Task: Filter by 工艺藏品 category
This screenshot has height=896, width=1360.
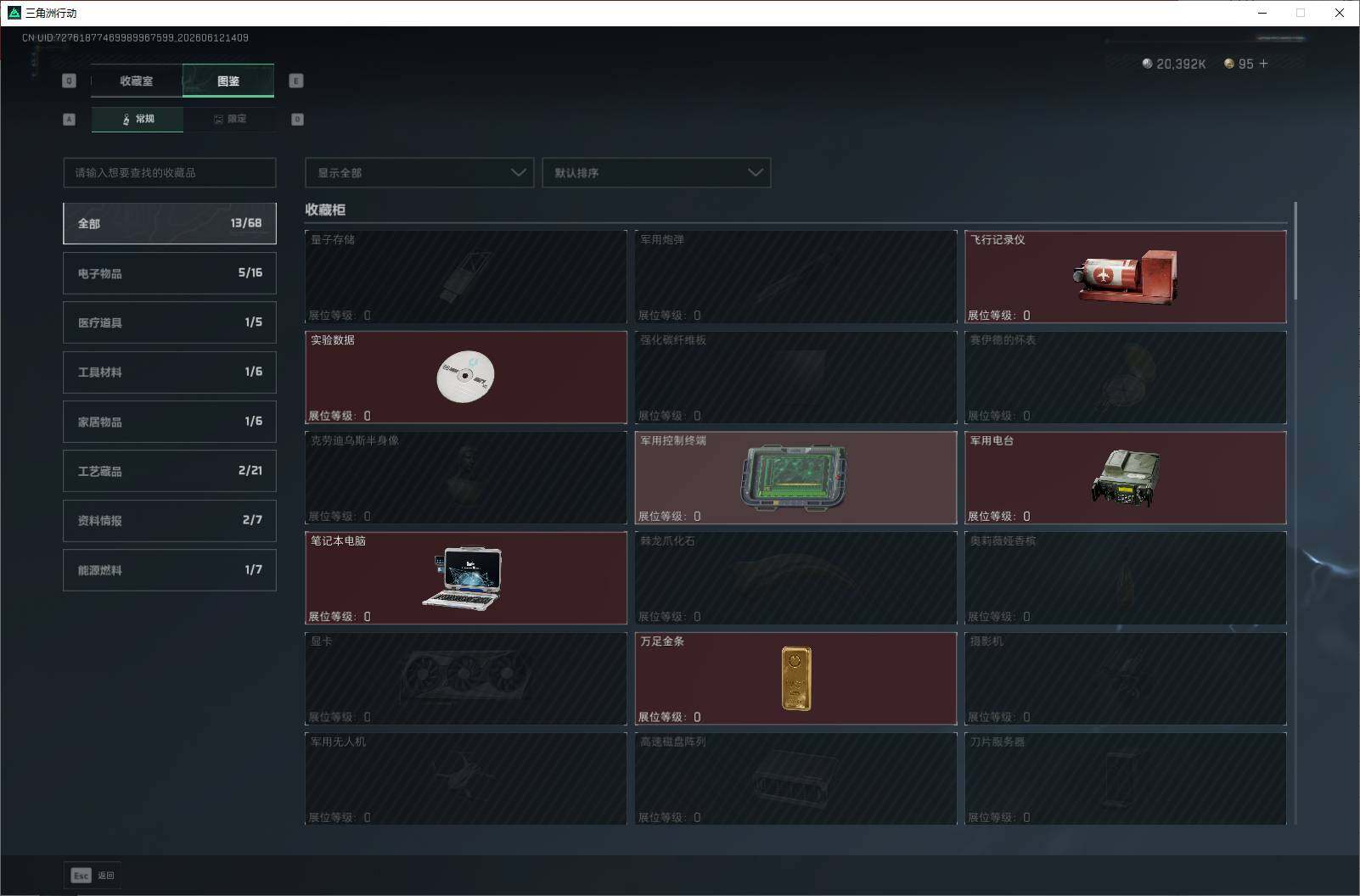Action: [170, 471]
